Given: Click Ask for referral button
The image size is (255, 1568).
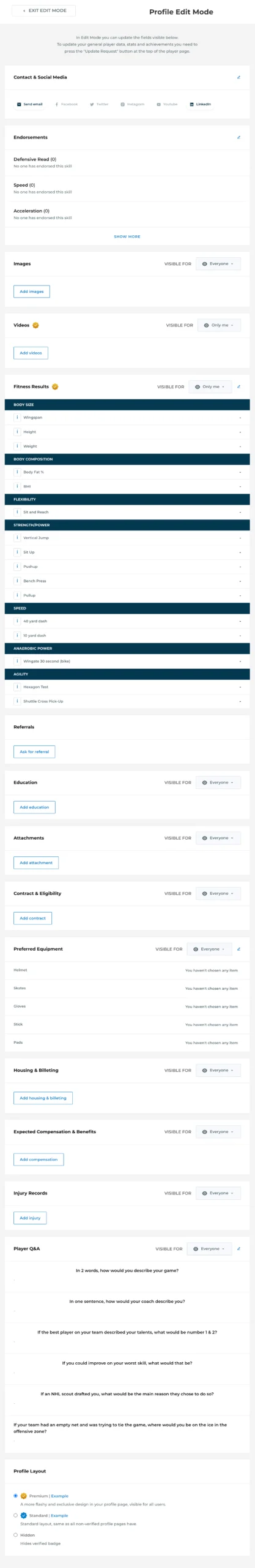Looking at the screenshot, I should click(x=34, y=752).
